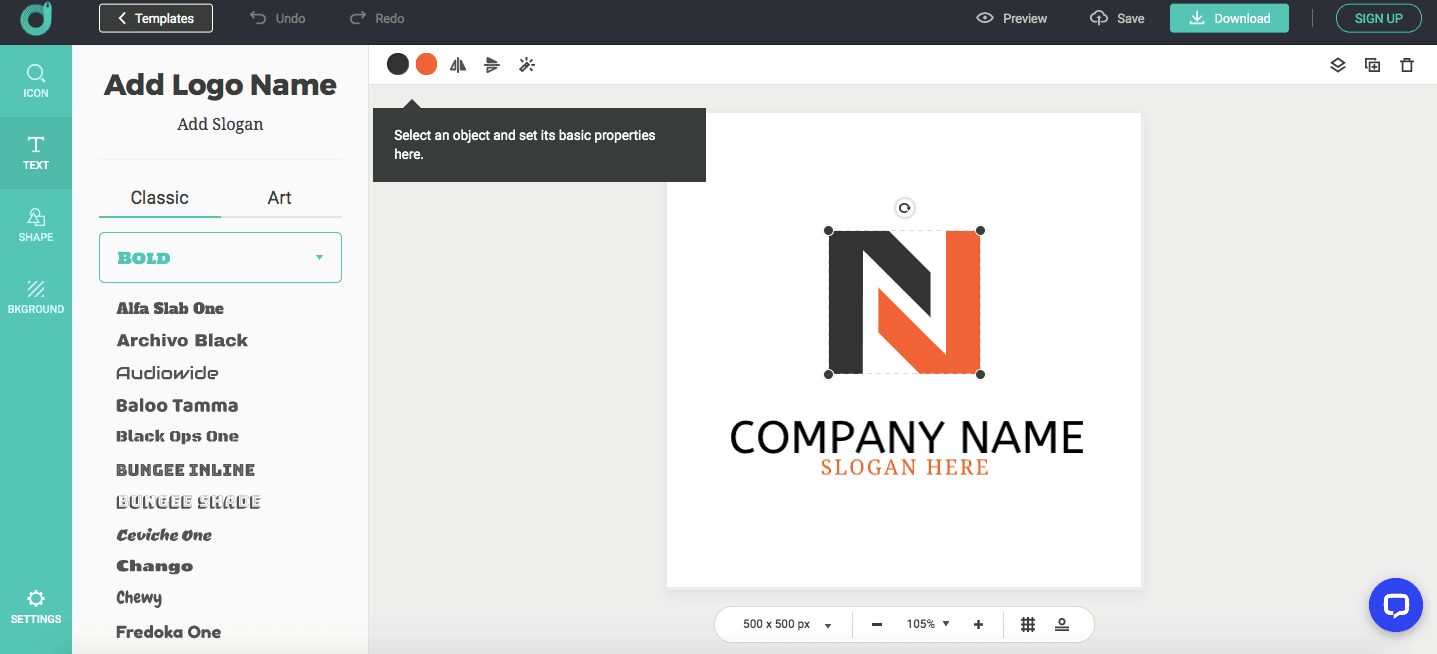Open the live chat widget

click(1395, 605)
